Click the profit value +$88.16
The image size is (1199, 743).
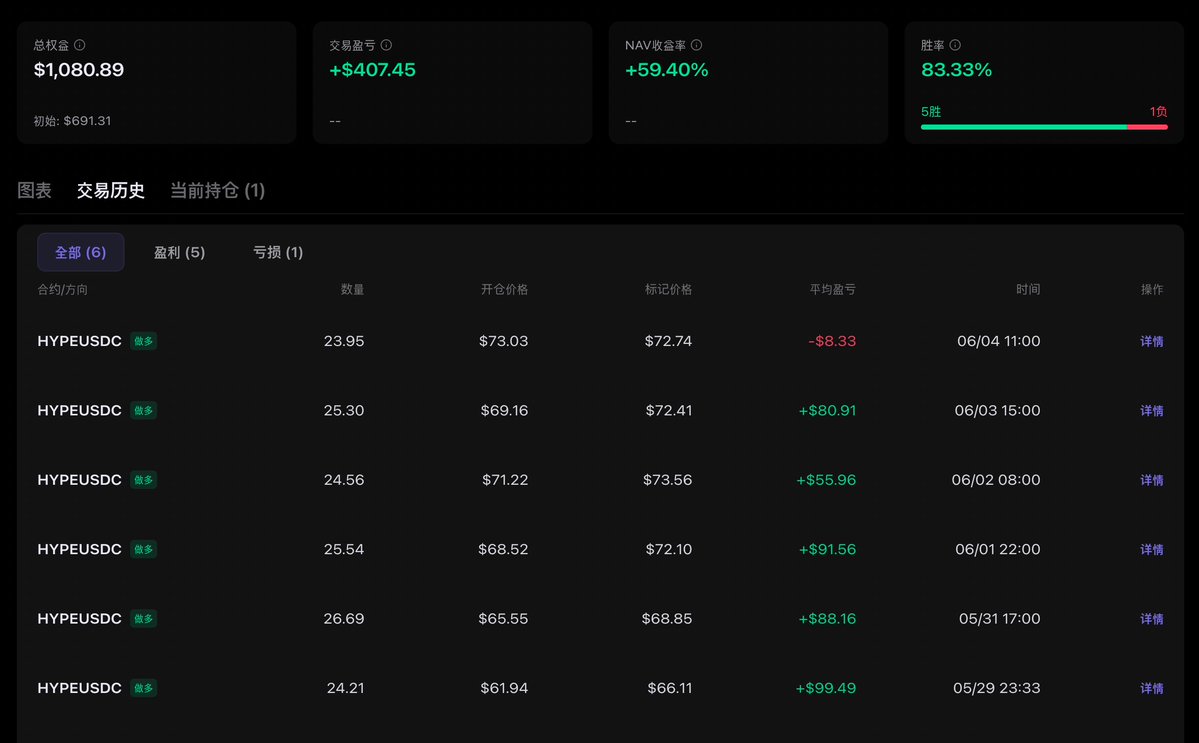tap(827, 618)
